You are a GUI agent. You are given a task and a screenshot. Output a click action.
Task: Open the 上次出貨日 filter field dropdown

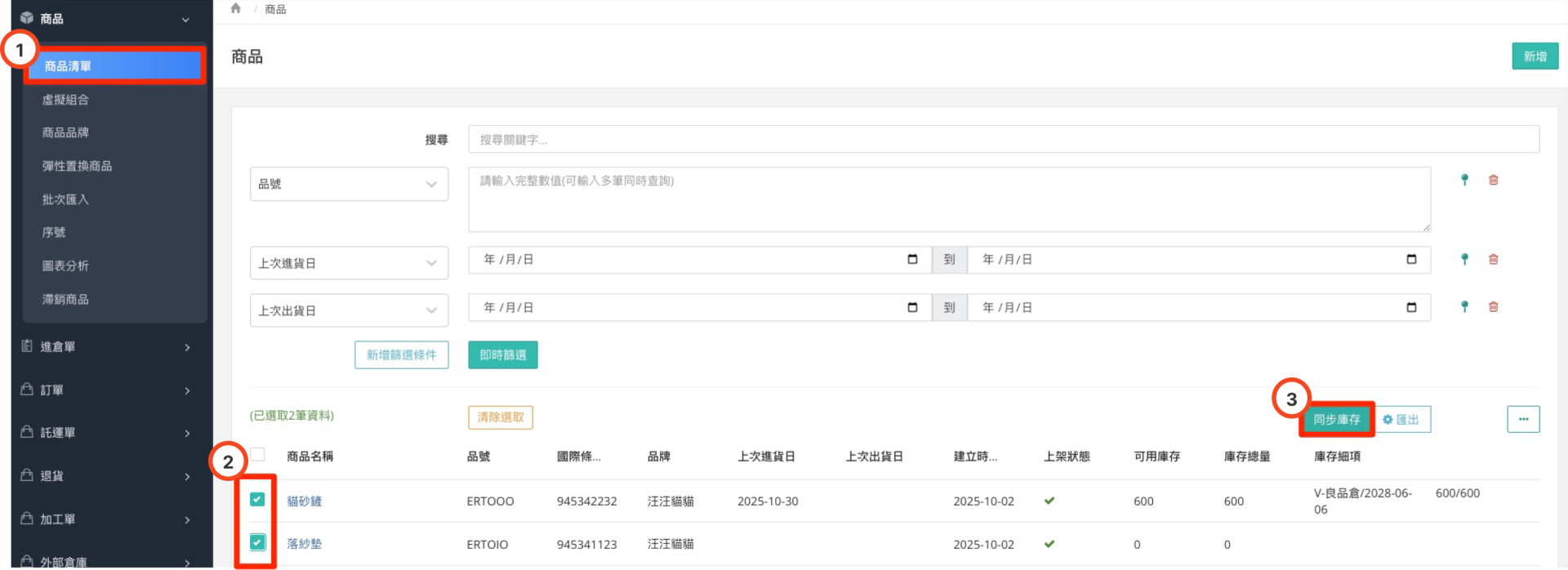click(349, 310)
